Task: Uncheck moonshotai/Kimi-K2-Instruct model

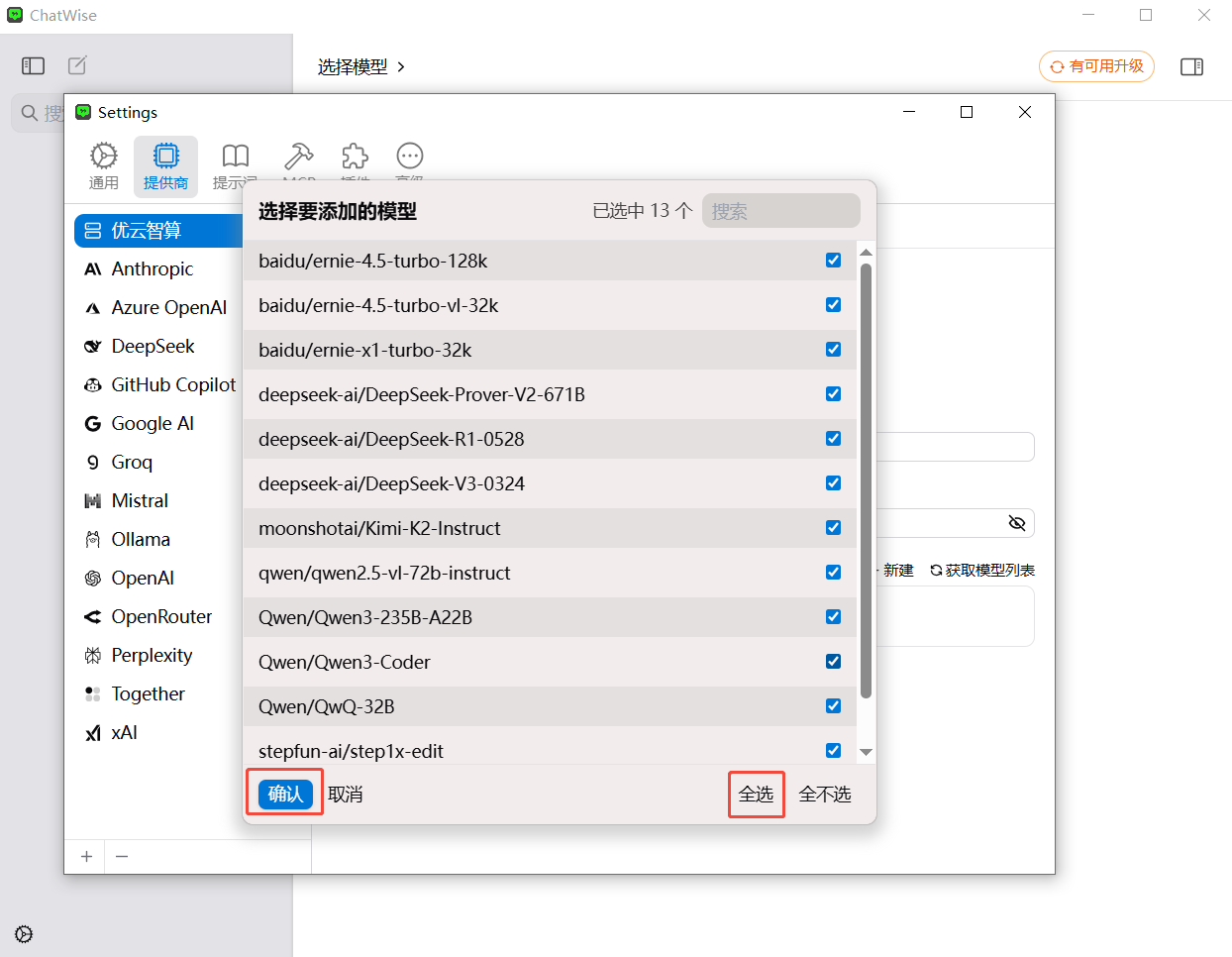Action: point(834,528)
